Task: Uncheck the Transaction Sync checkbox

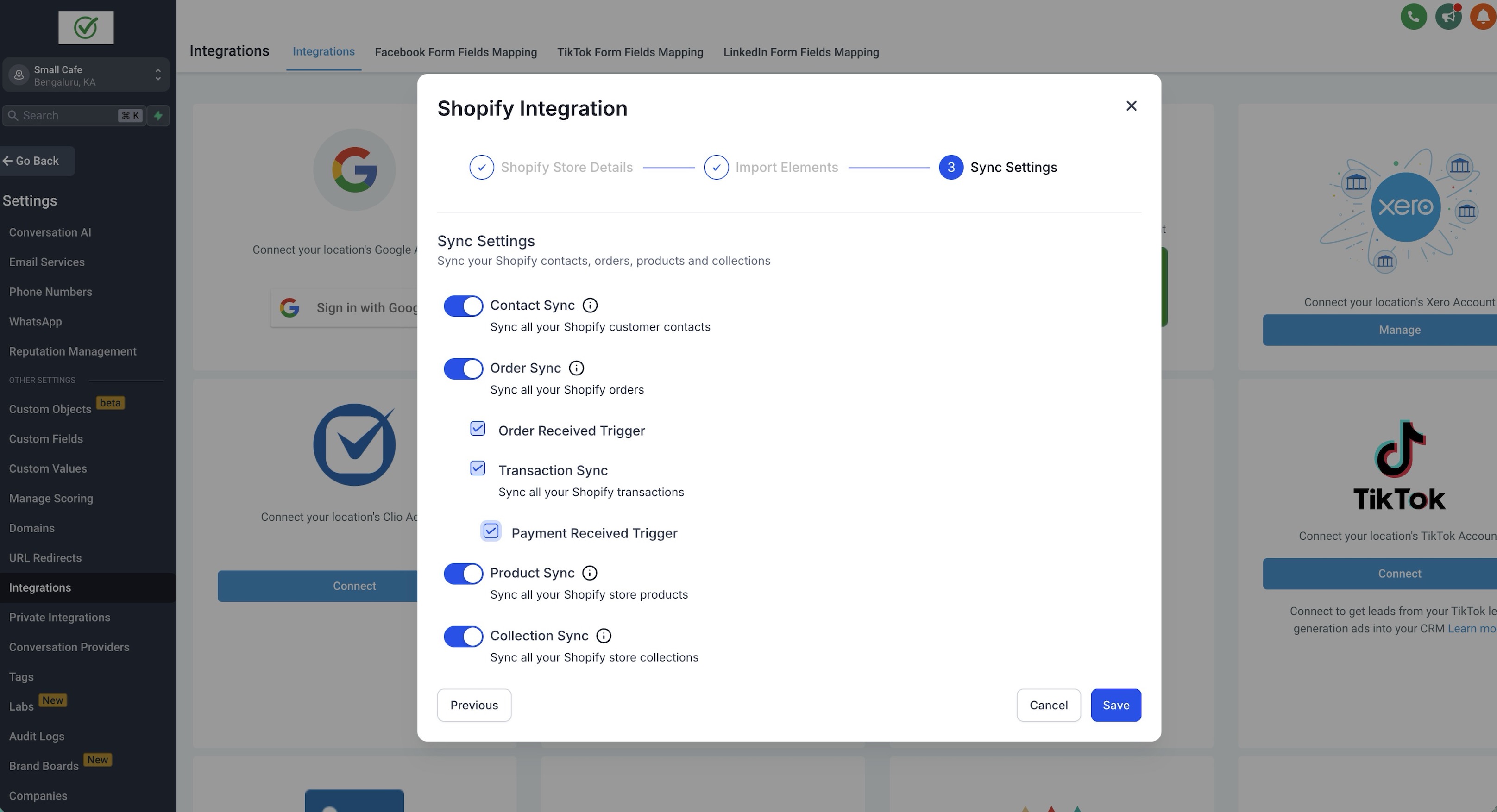Action: pos(478,468)
